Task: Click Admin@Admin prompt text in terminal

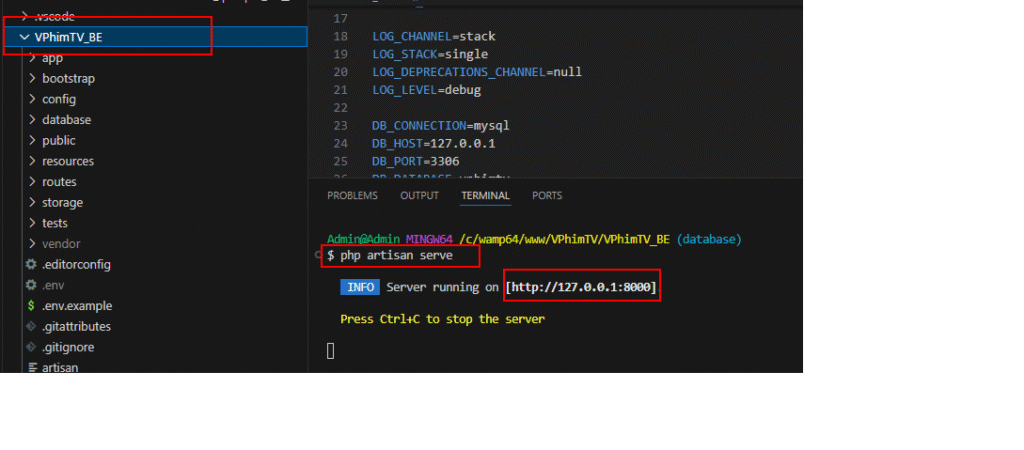Action: [x=363, y=240]
